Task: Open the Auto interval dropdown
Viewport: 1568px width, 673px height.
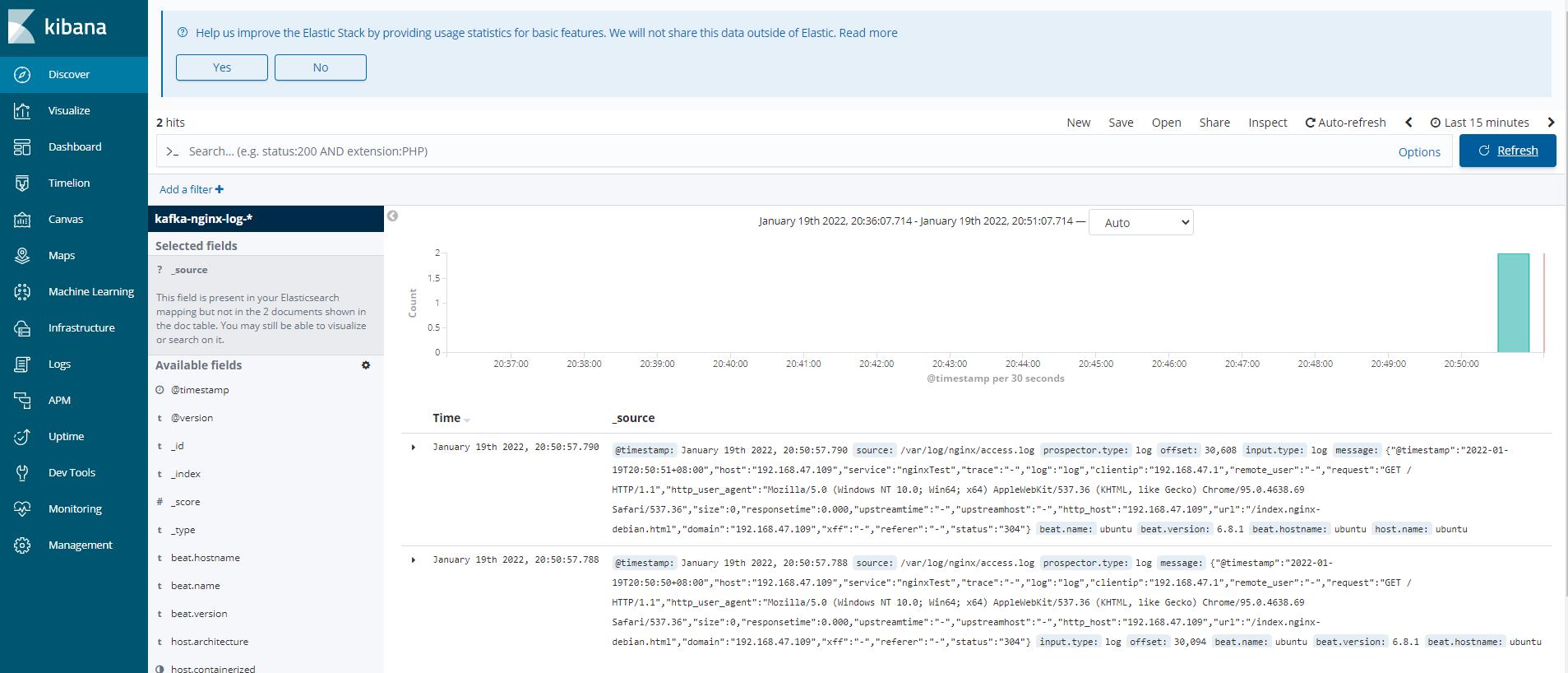Action: tap(1140, 222)
